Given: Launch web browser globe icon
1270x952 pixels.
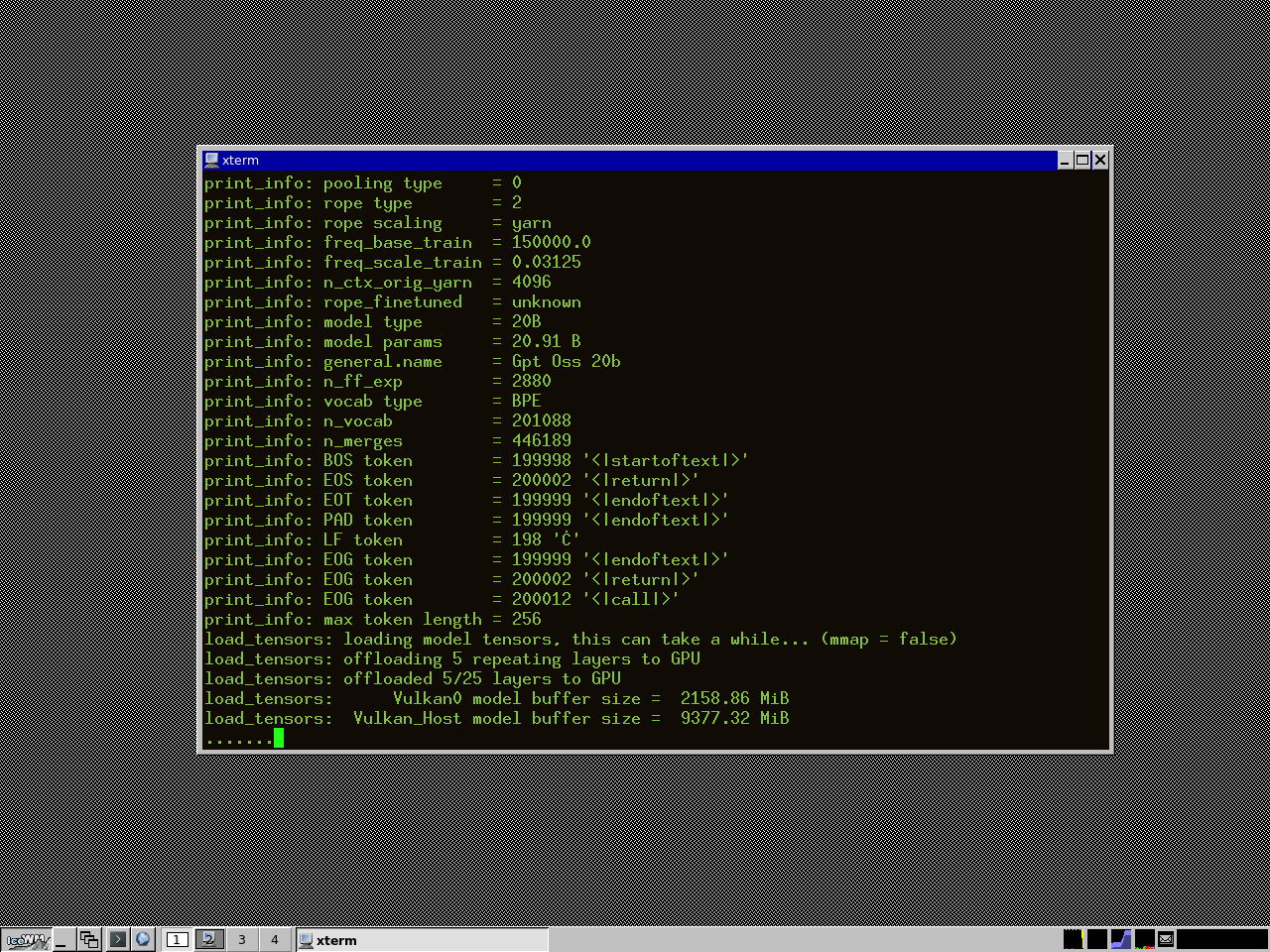Looking at the screenshot, I should click(x=143, y=939).
